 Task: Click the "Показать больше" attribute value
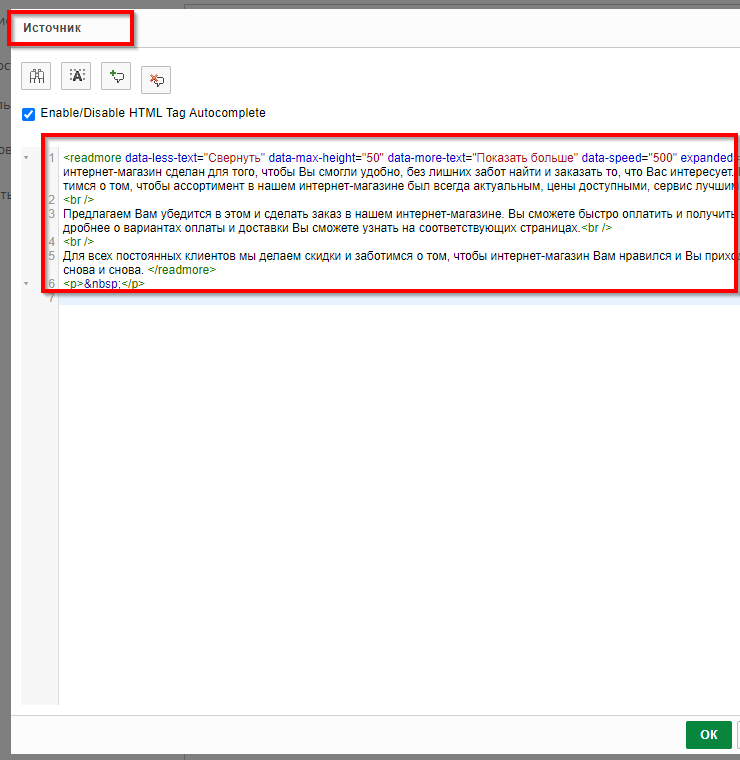[524, 158]
